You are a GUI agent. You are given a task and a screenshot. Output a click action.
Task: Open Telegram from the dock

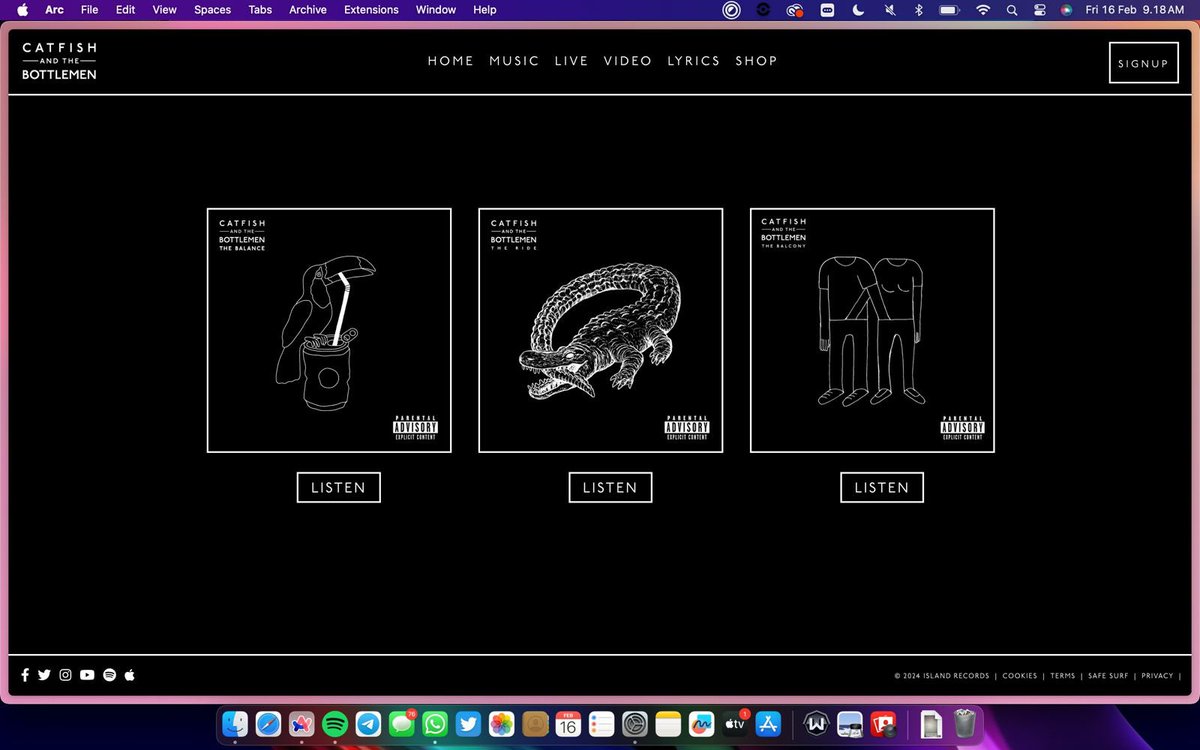pyautogui.click(x=368, y=723)
